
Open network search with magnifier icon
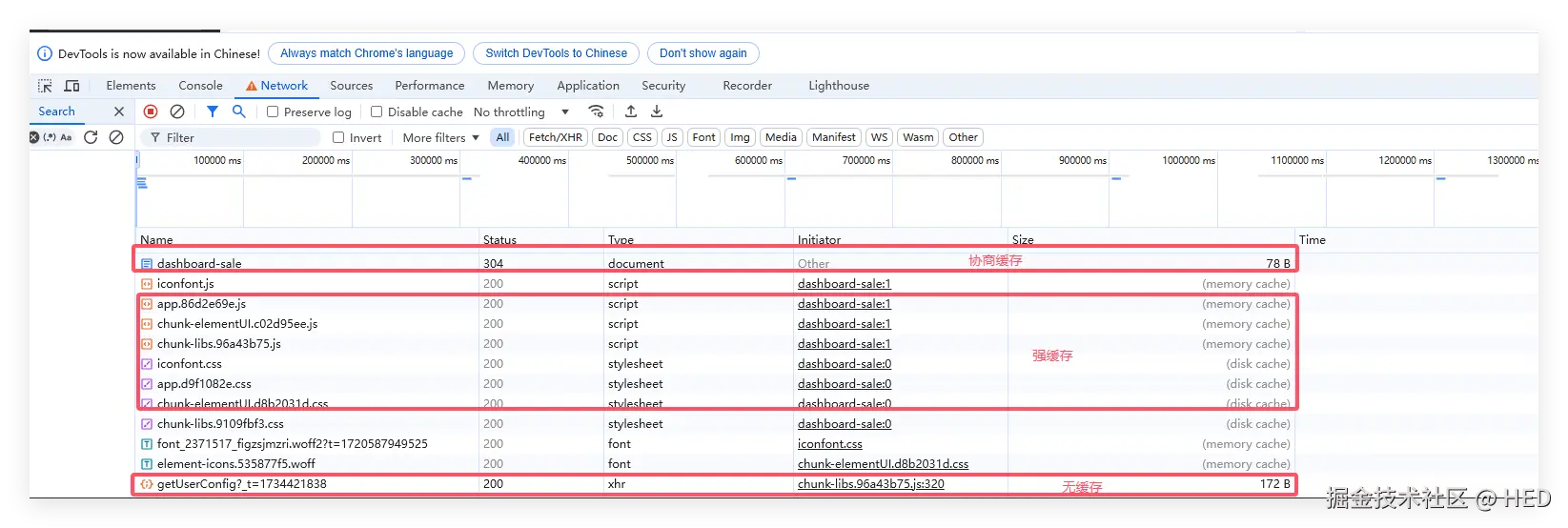pos(239,112)
